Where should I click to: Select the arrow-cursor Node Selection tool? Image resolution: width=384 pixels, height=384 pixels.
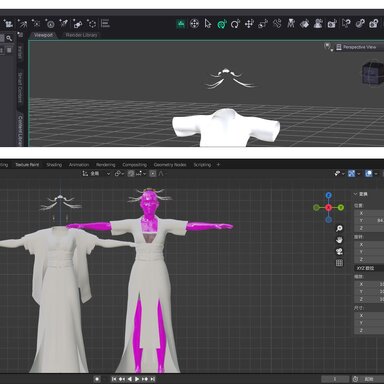coord(208,24)
